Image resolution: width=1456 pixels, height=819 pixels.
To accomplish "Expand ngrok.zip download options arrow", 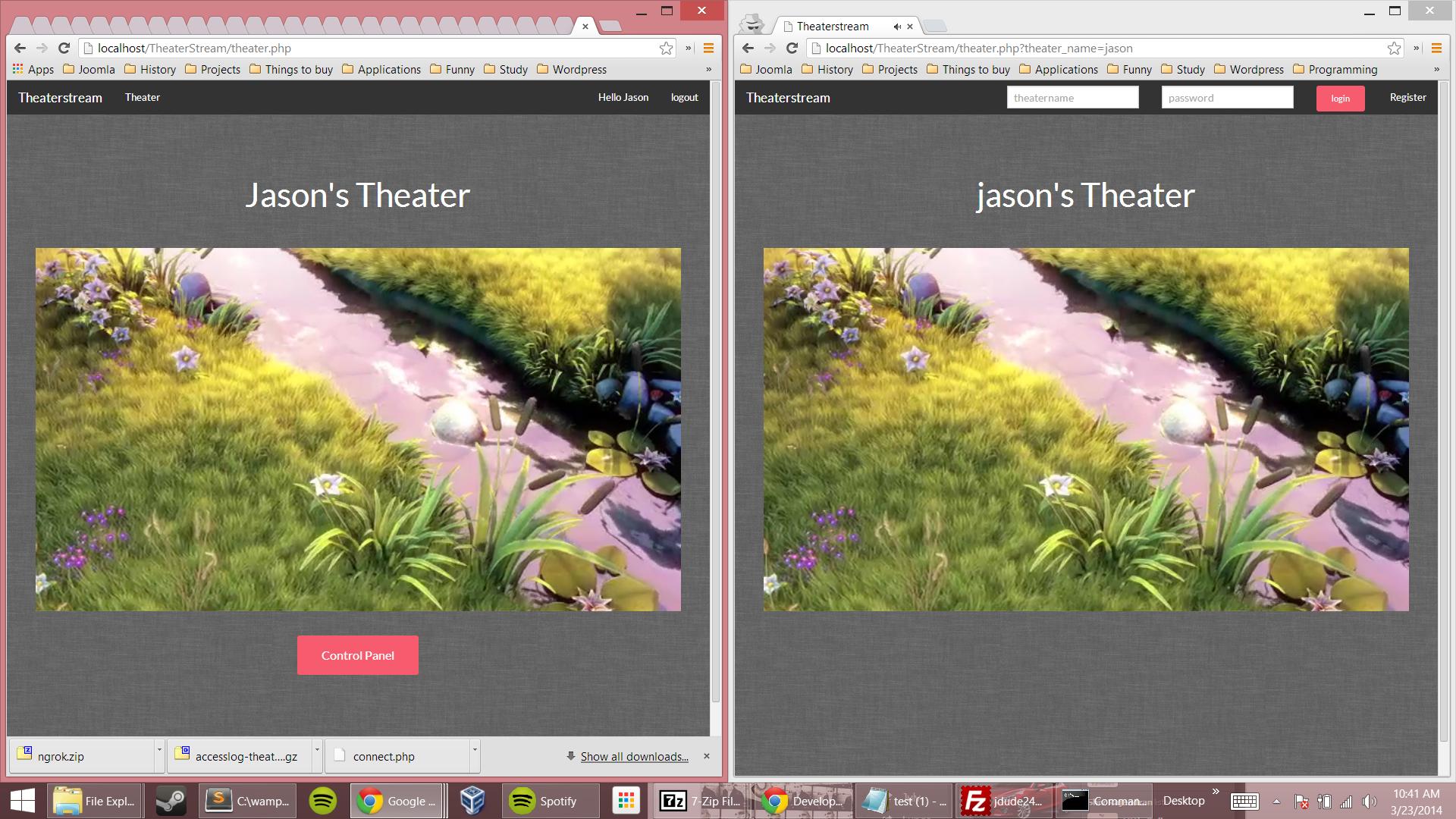I will tap(159, 750).
